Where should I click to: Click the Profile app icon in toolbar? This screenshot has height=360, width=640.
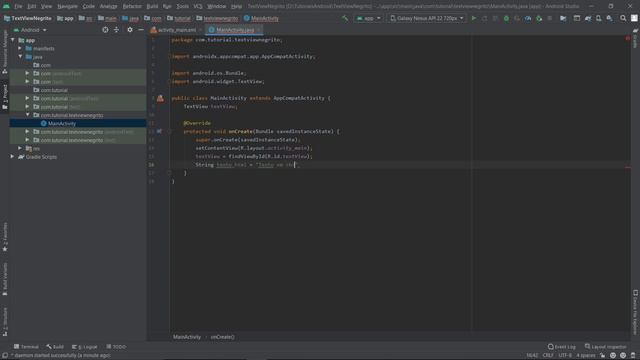528,18
